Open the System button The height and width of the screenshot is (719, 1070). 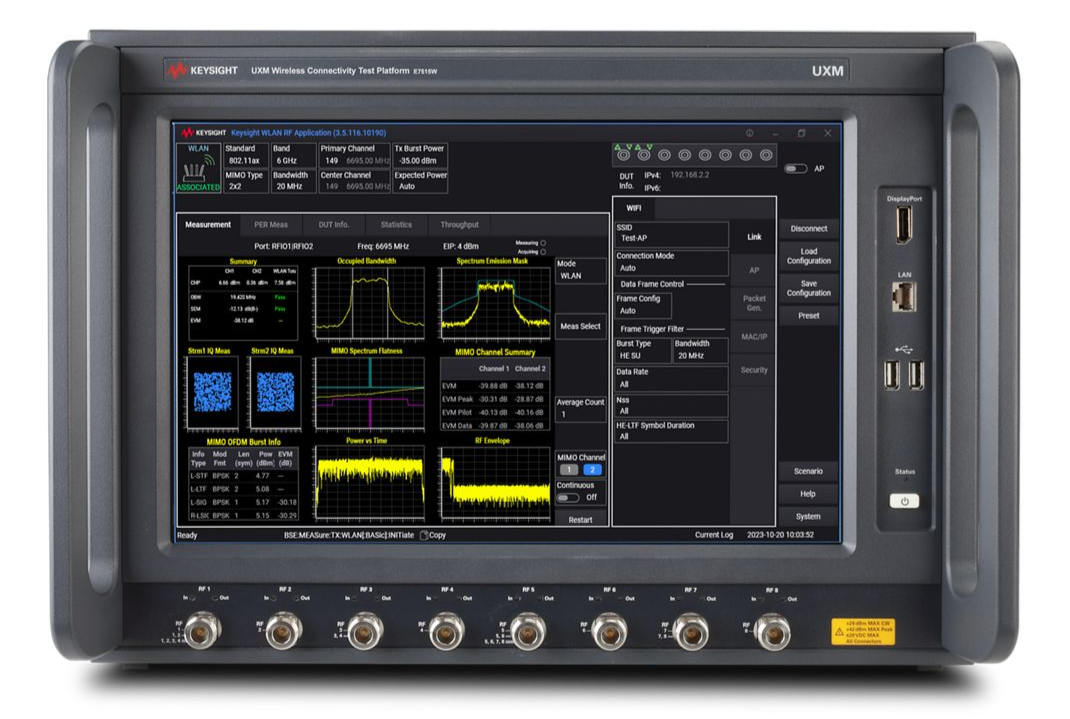click(x=809, y=516)
